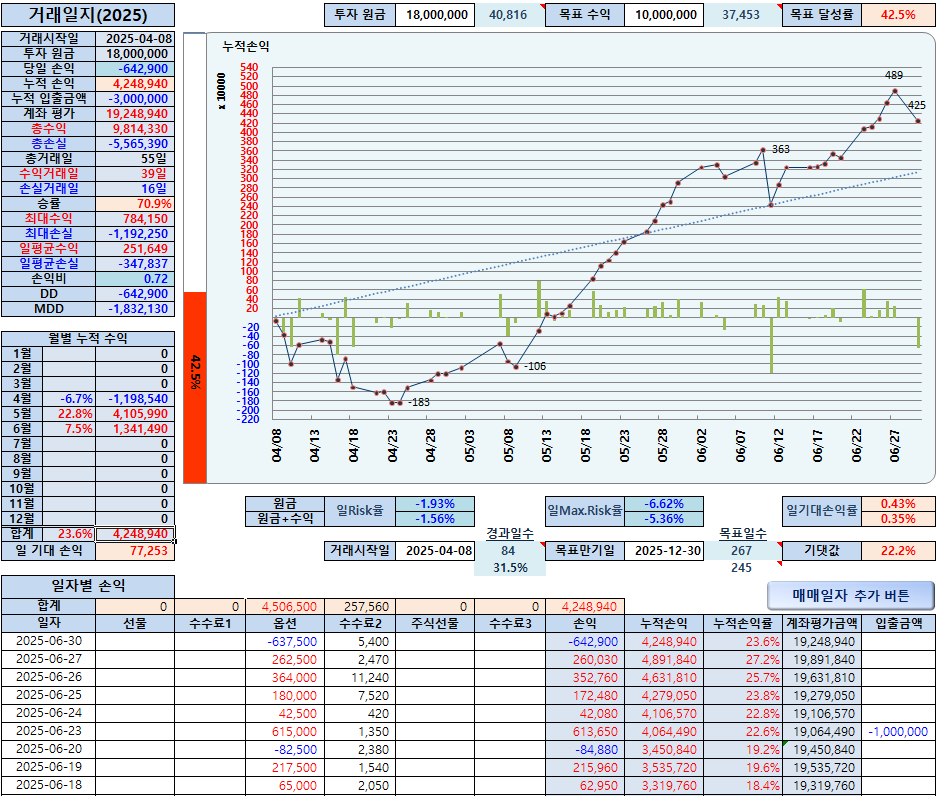Click the 총손실 value -5,565,390
Viewport: 938px width, 796px height.
click(x=135, y=144)
